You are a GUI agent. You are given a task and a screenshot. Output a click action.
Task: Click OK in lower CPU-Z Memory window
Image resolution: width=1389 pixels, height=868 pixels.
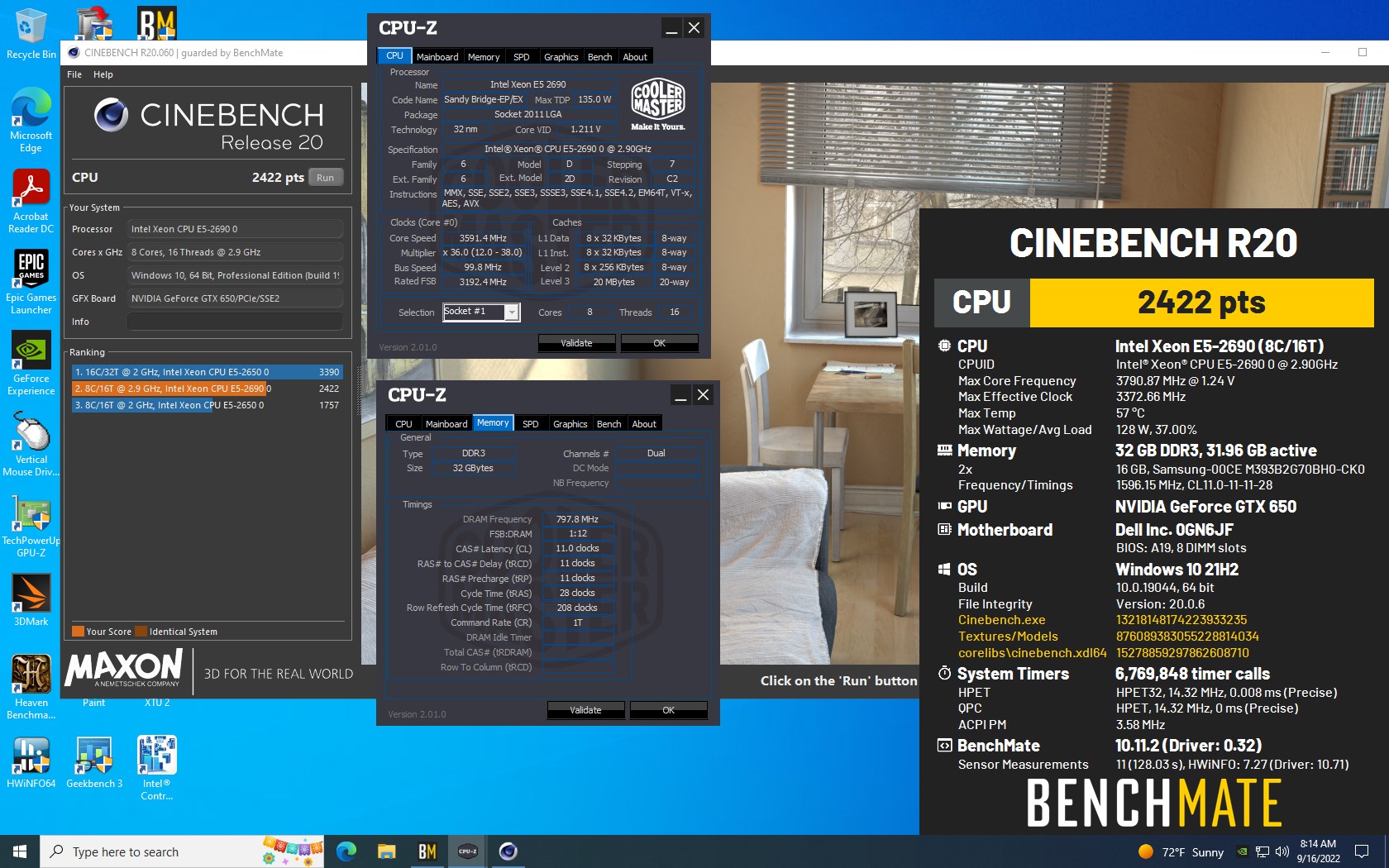coord(668,710)
